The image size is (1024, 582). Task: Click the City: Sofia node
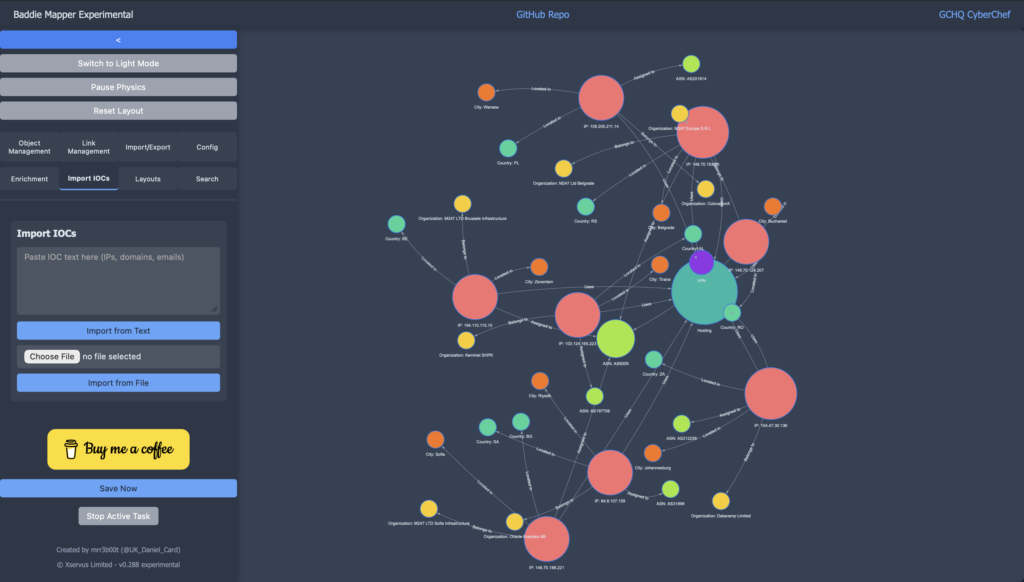[435, 439]
